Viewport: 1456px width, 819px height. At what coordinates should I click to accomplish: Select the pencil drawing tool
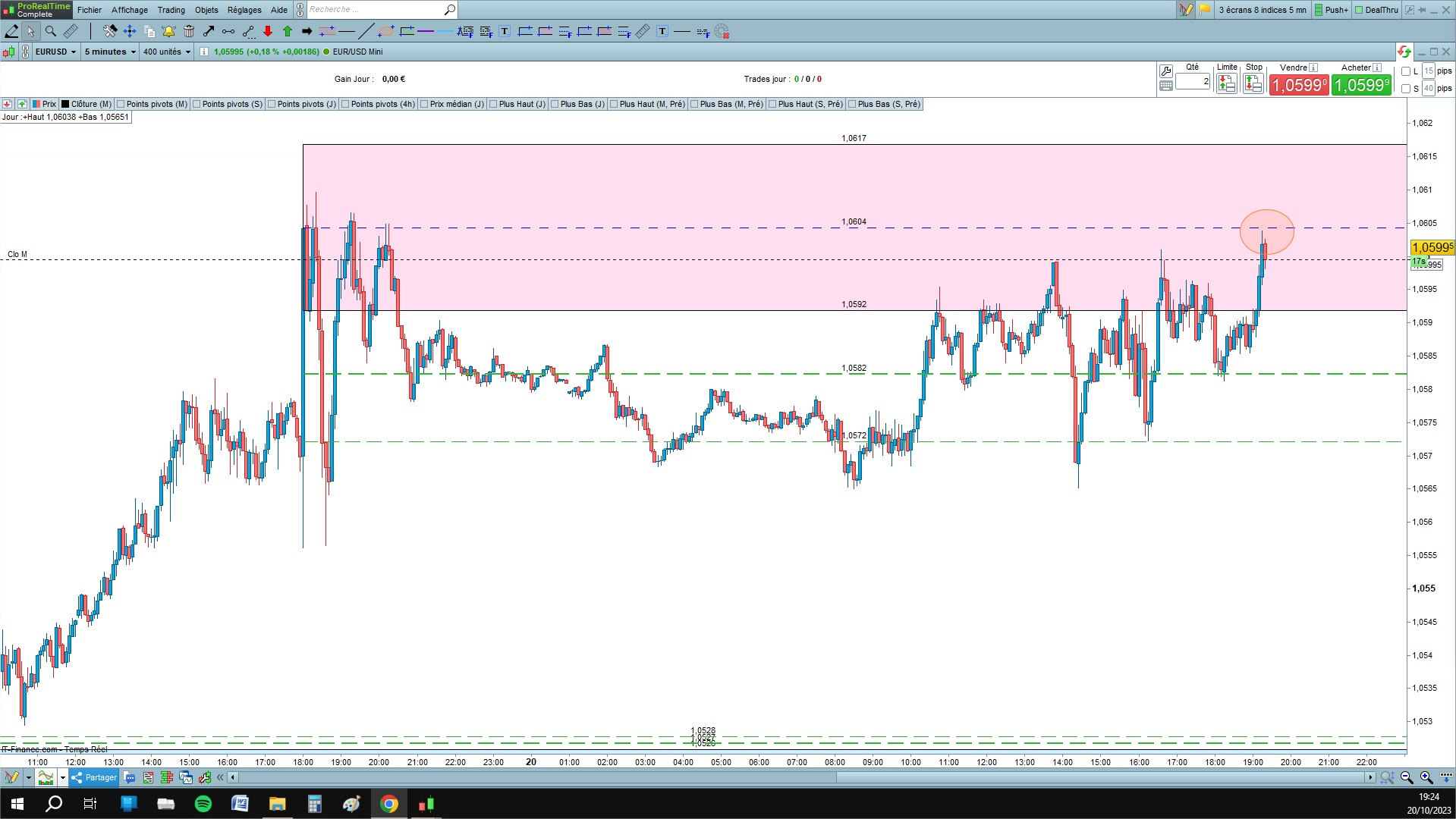[12, 31]
